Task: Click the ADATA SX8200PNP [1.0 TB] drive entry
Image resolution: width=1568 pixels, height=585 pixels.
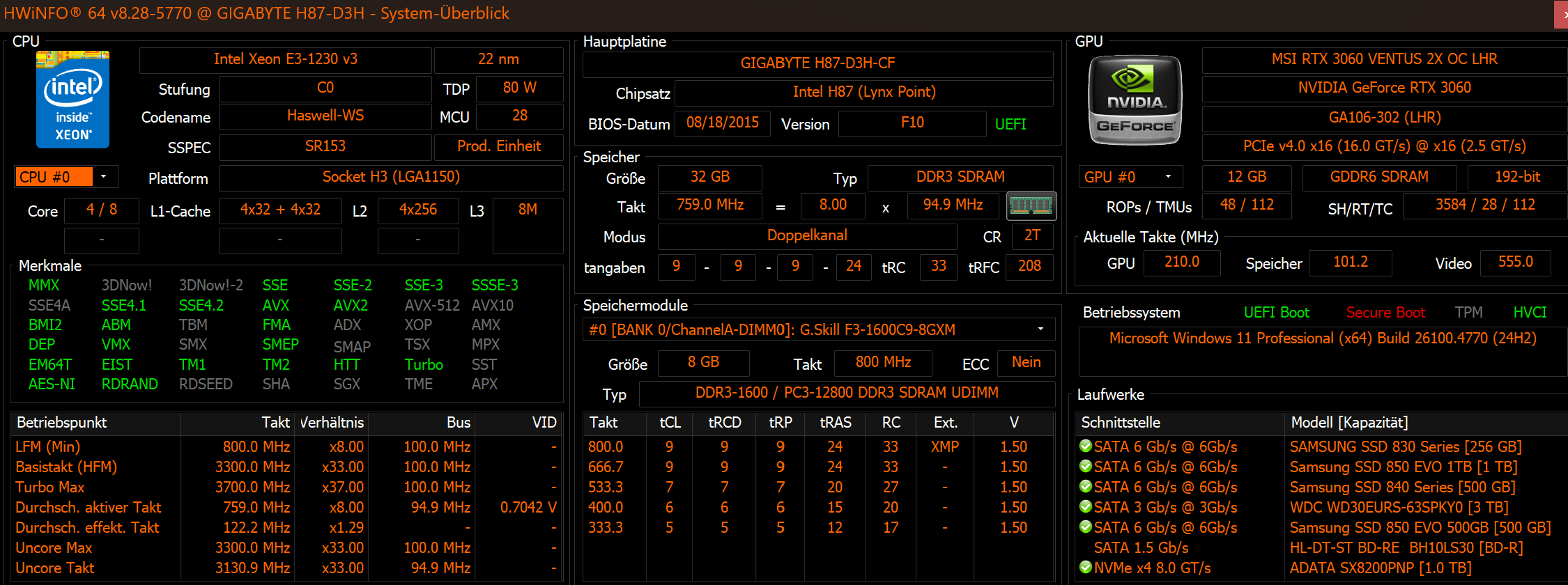Action: tap(1380, 568)
